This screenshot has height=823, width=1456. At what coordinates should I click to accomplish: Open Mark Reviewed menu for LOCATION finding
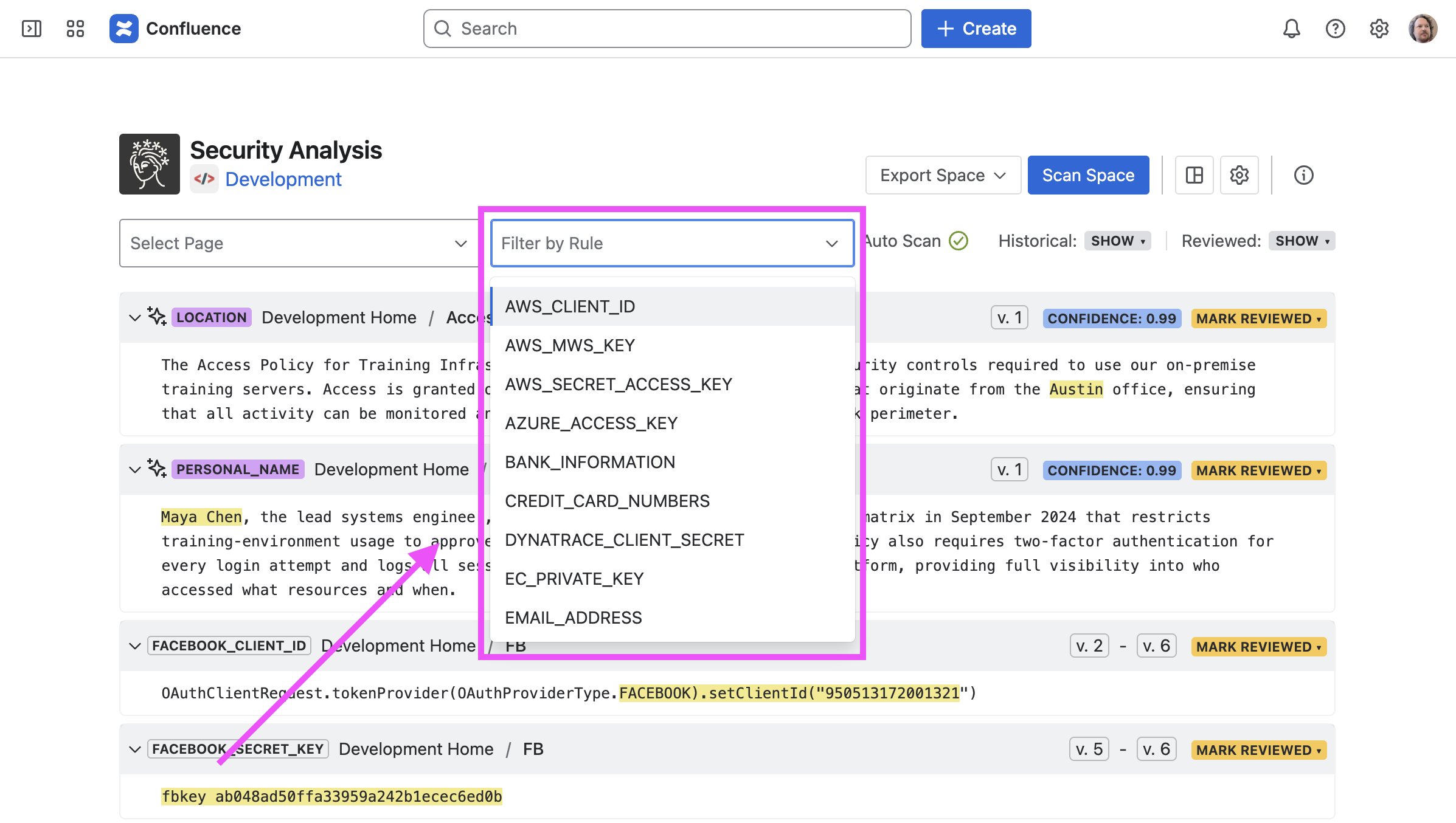[1258, 319]
